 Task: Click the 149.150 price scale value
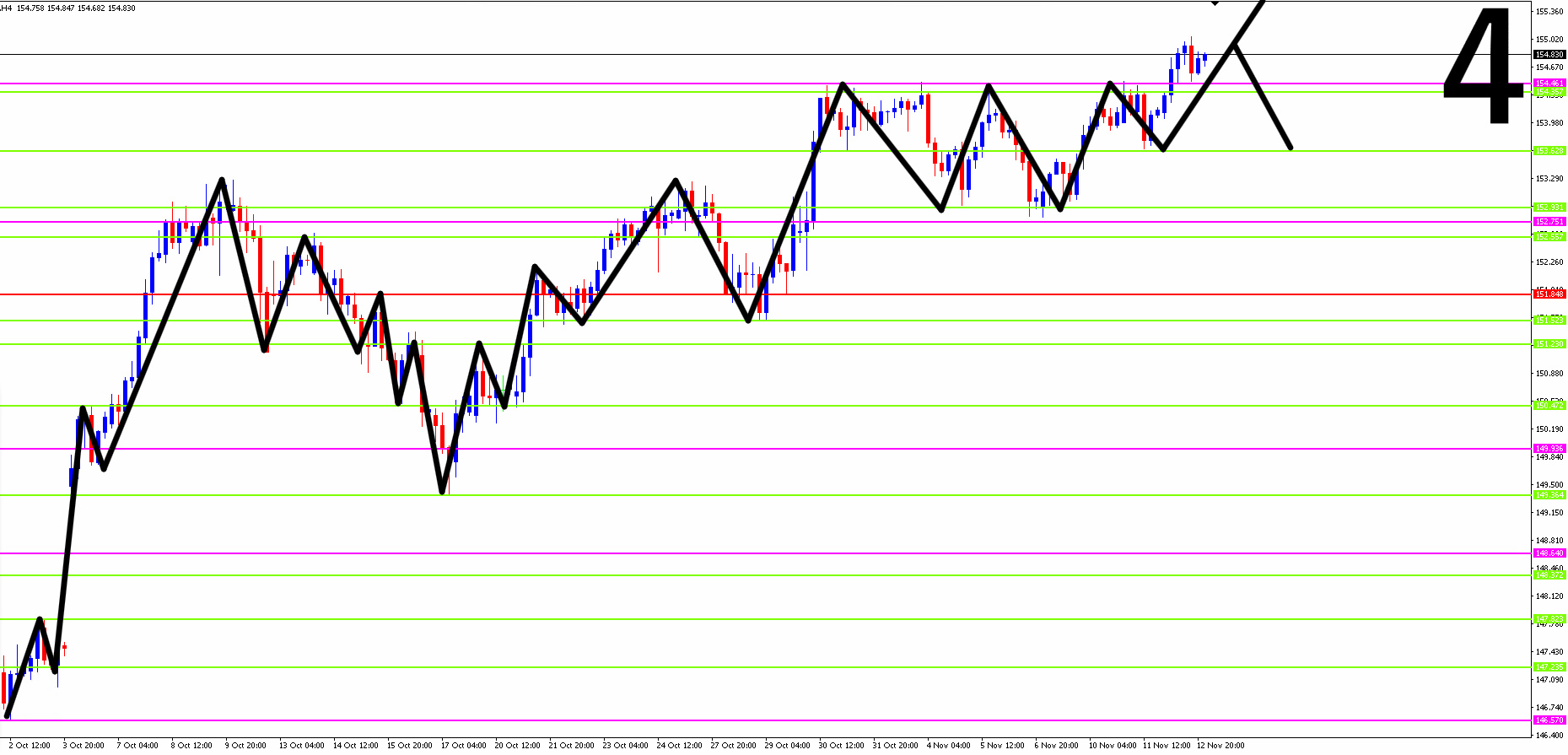point(1550,513)
